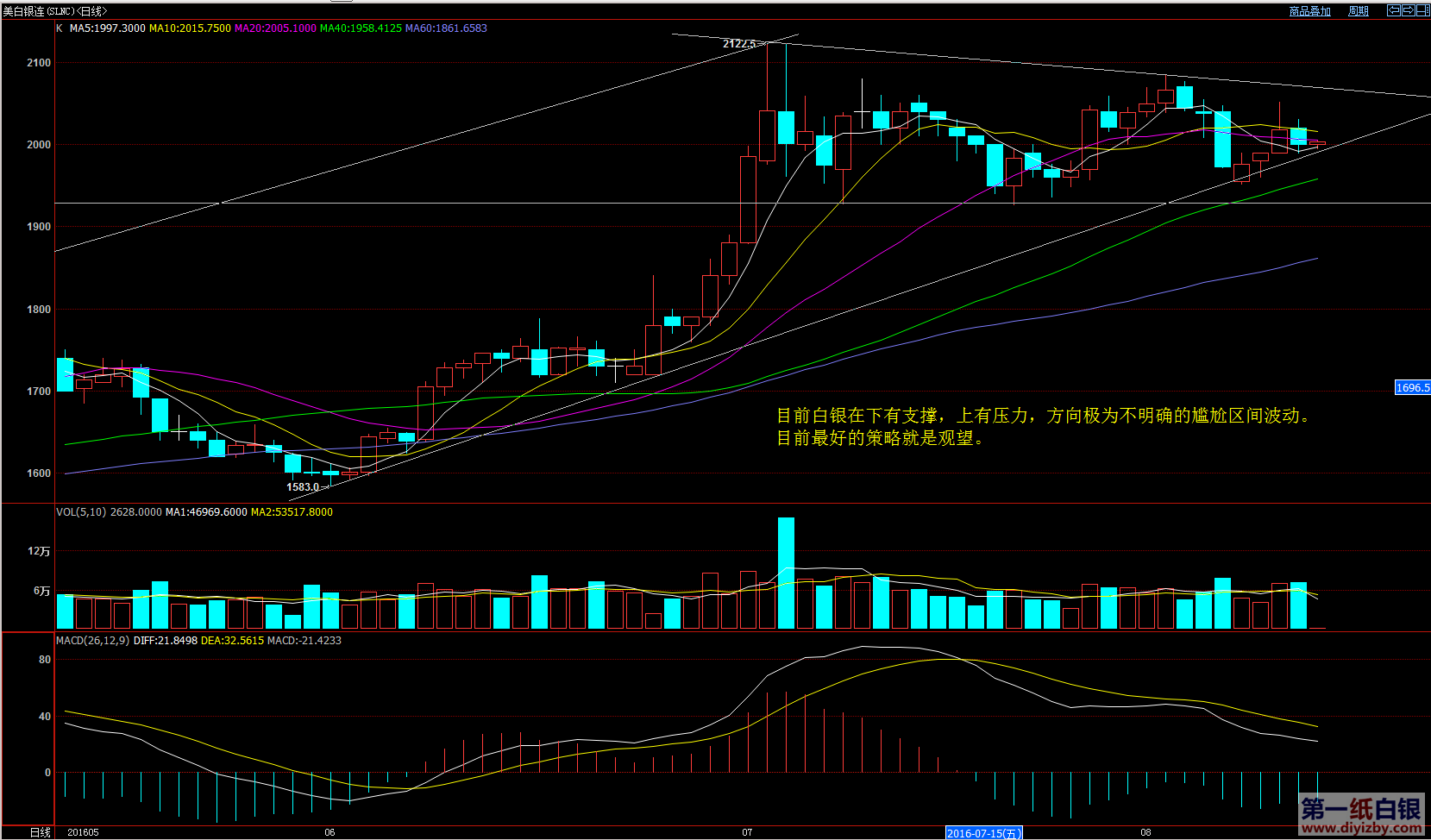Select the magenta MA20 indicator label
1431x840 pixels.
click(x=275, y=28)
